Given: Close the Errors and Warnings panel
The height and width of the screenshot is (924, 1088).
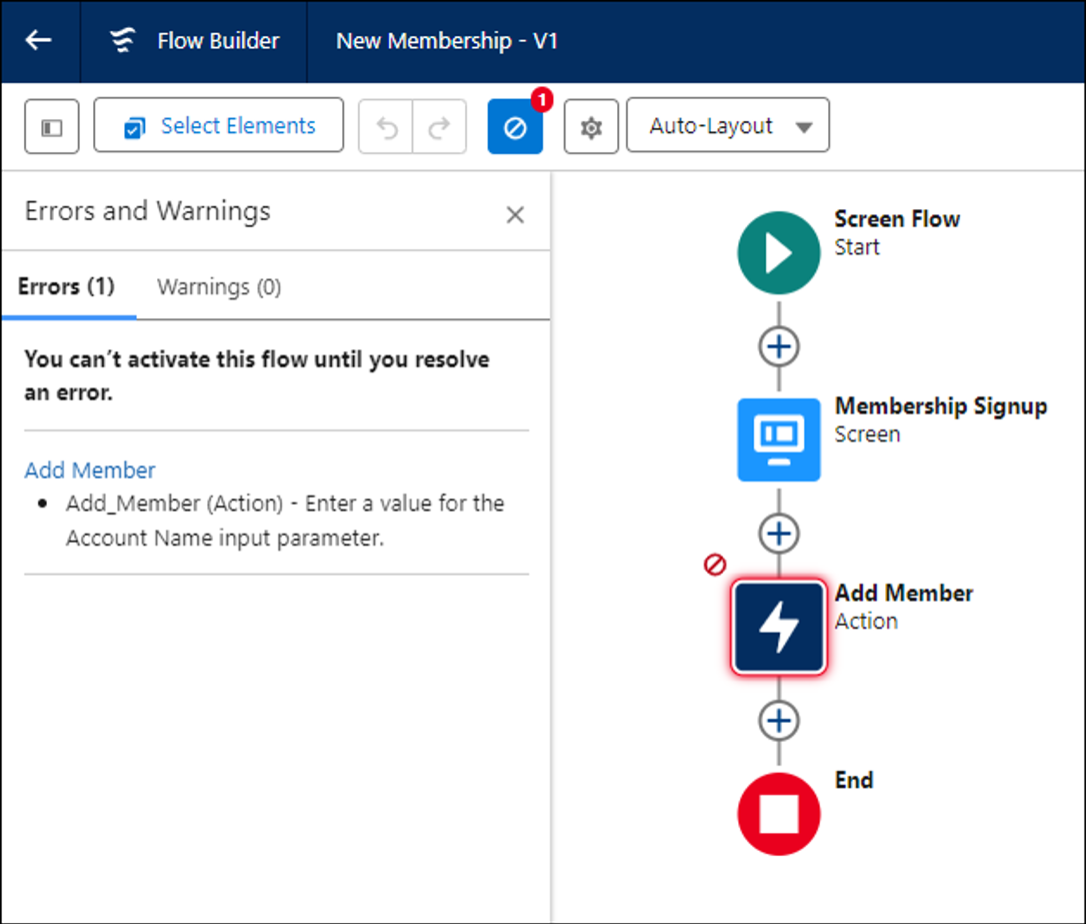Looking at the screenshot, I should pyautogui.click(x=515, y=215).
